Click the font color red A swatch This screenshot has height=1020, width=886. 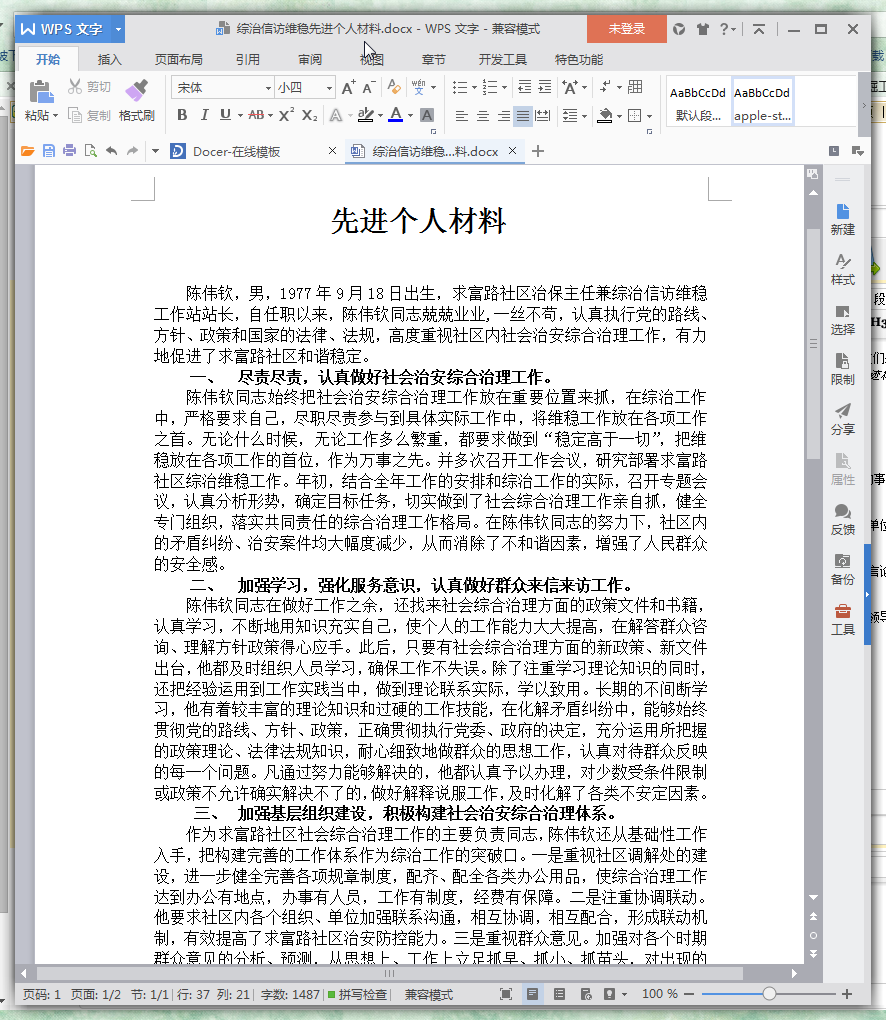tap(396, 115)
